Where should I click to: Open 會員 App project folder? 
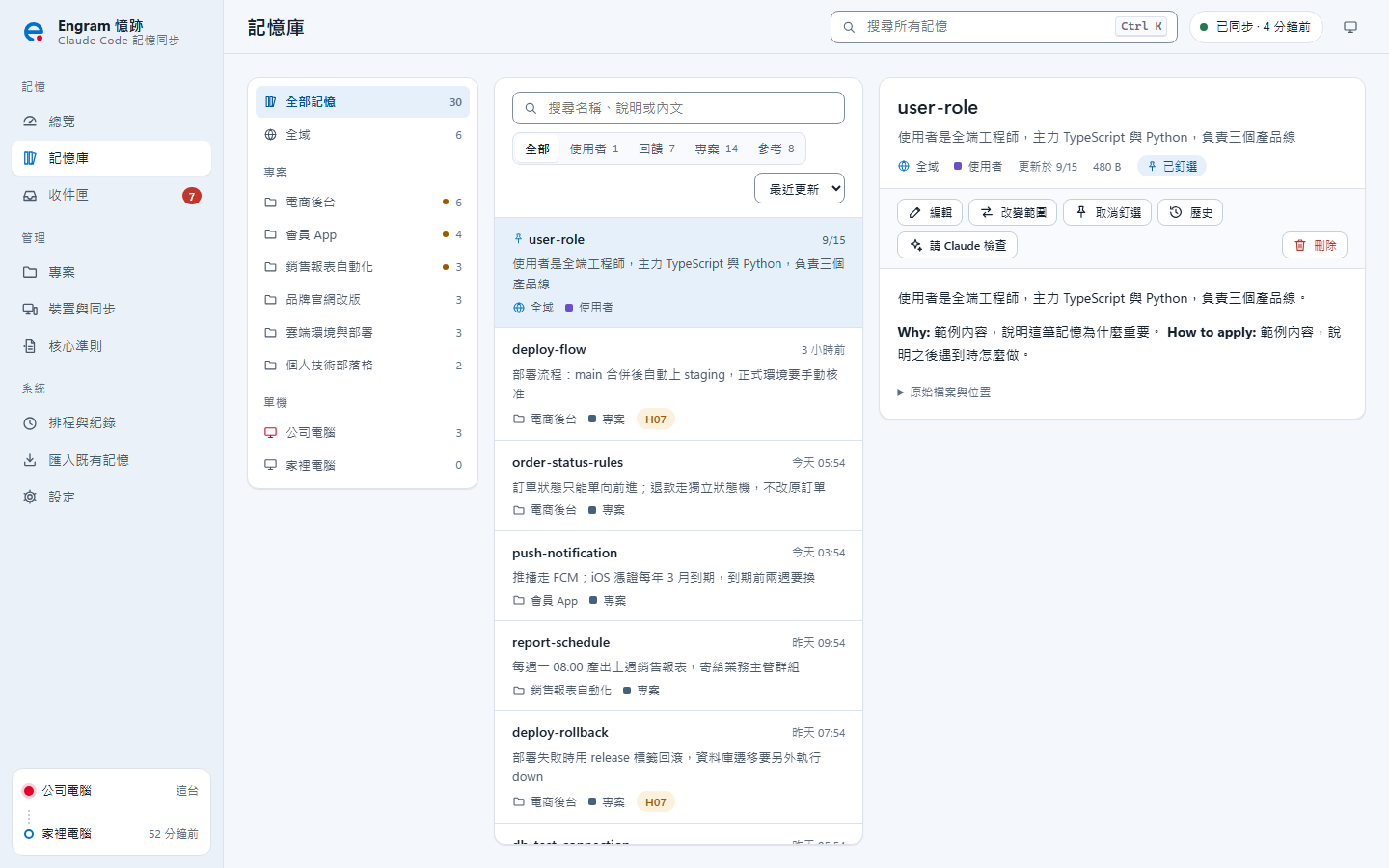click(x=363, y=234)
